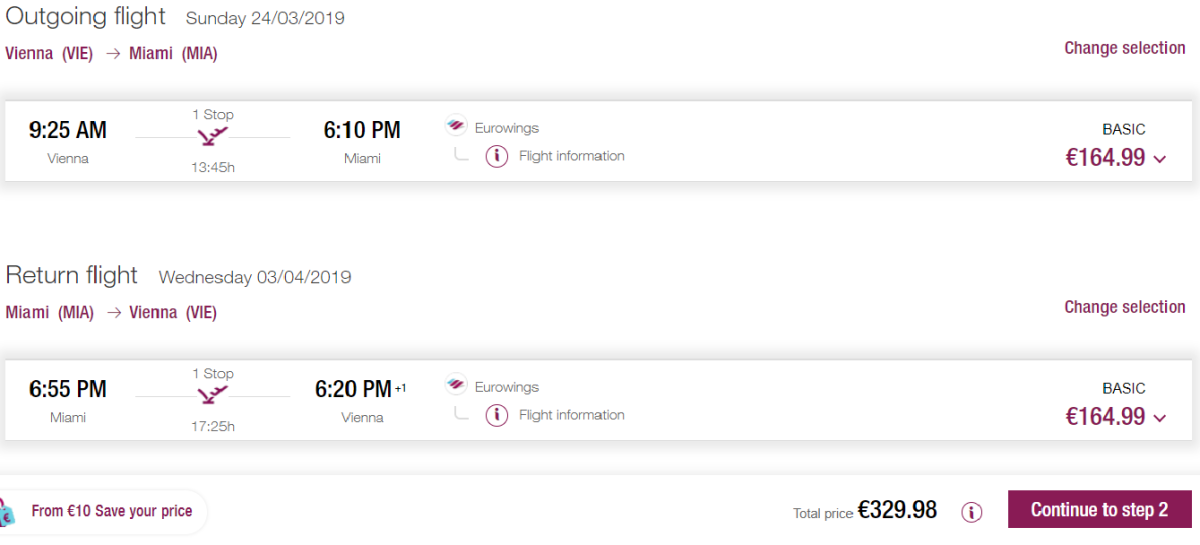Click the save-your-price piggy bank icon
This screenshot has width=1200, height=545.
click(x=6, y=513)
